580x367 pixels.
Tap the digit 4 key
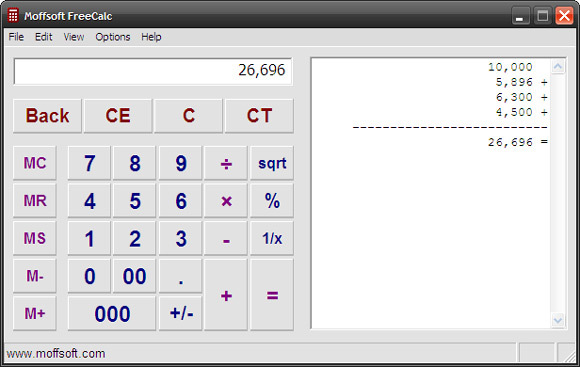(89, 201)
